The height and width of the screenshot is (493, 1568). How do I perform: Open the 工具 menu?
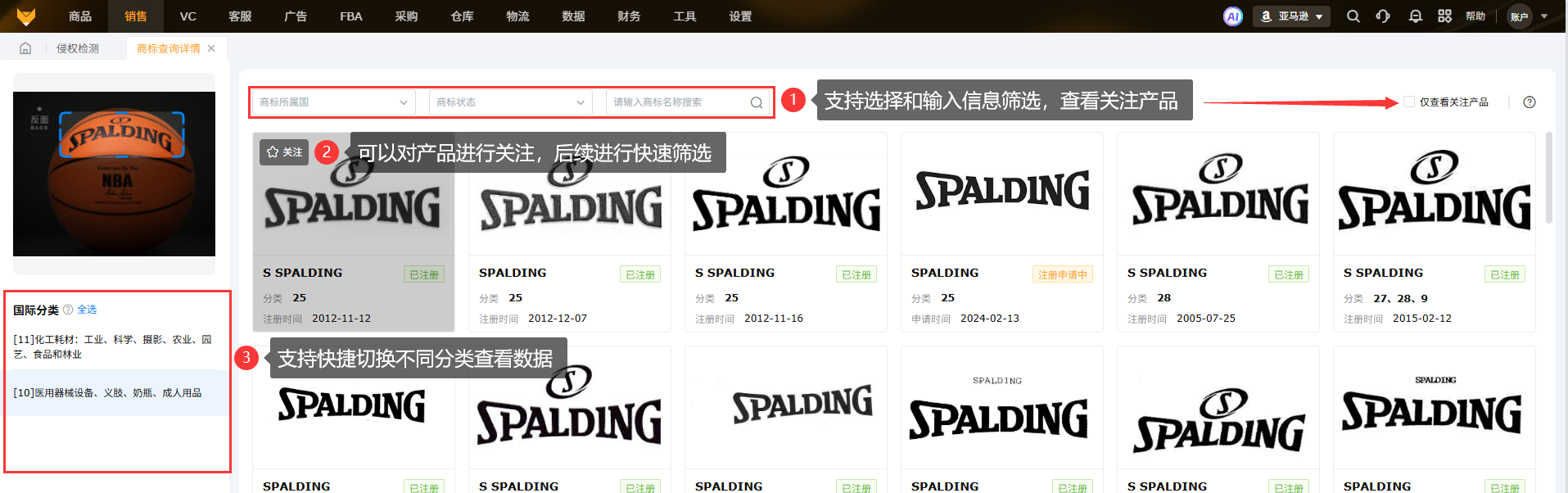click(685, 16)
